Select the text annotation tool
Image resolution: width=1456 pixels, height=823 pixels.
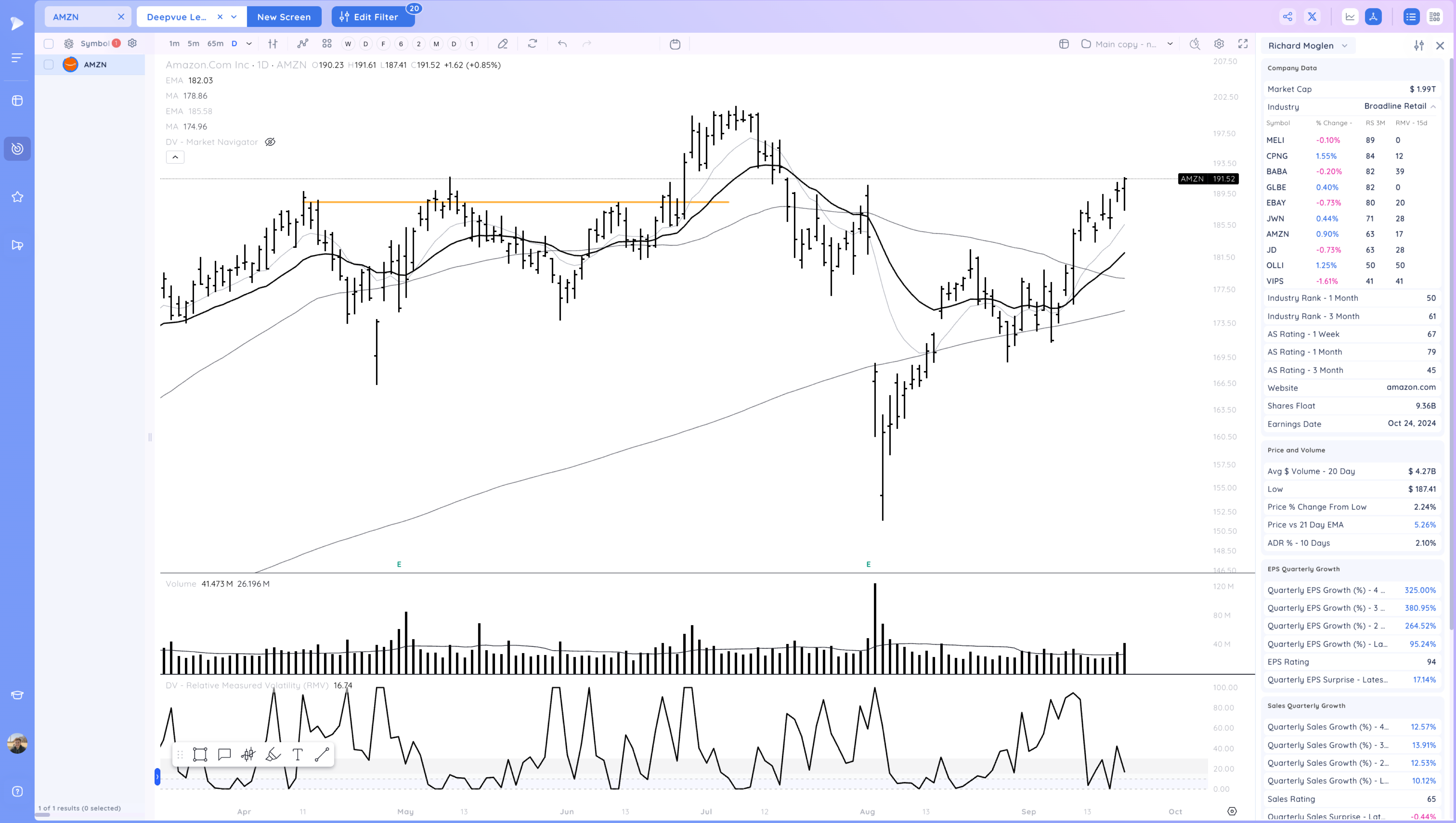pyautogui.click(x=297, y=755)
